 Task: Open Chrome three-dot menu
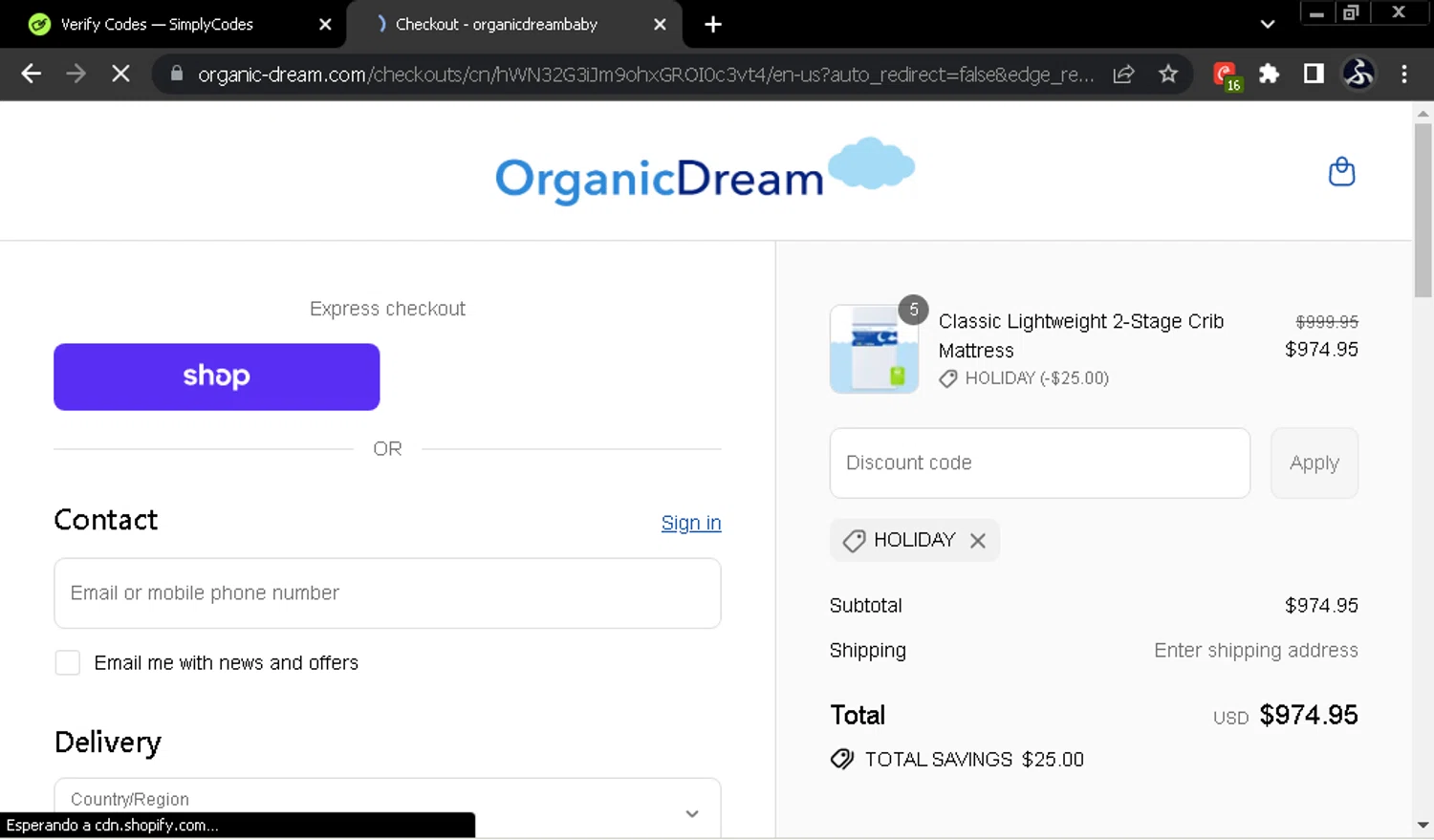[1403, 74]
